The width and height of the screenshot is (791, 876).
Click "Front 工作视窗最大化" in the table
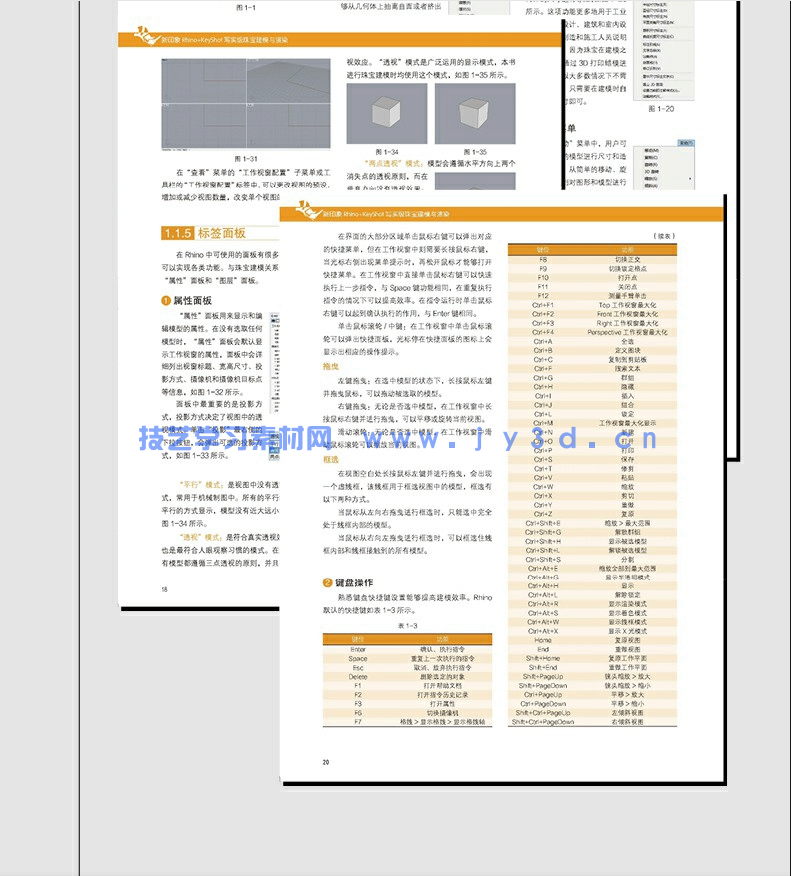click(x=627, y=314)
